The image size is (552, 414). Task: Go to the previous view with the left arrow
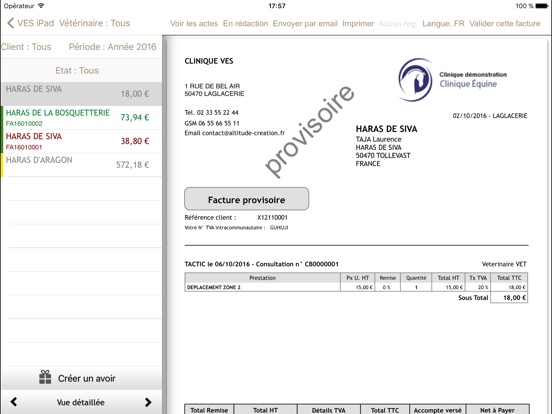pos(14,402)
